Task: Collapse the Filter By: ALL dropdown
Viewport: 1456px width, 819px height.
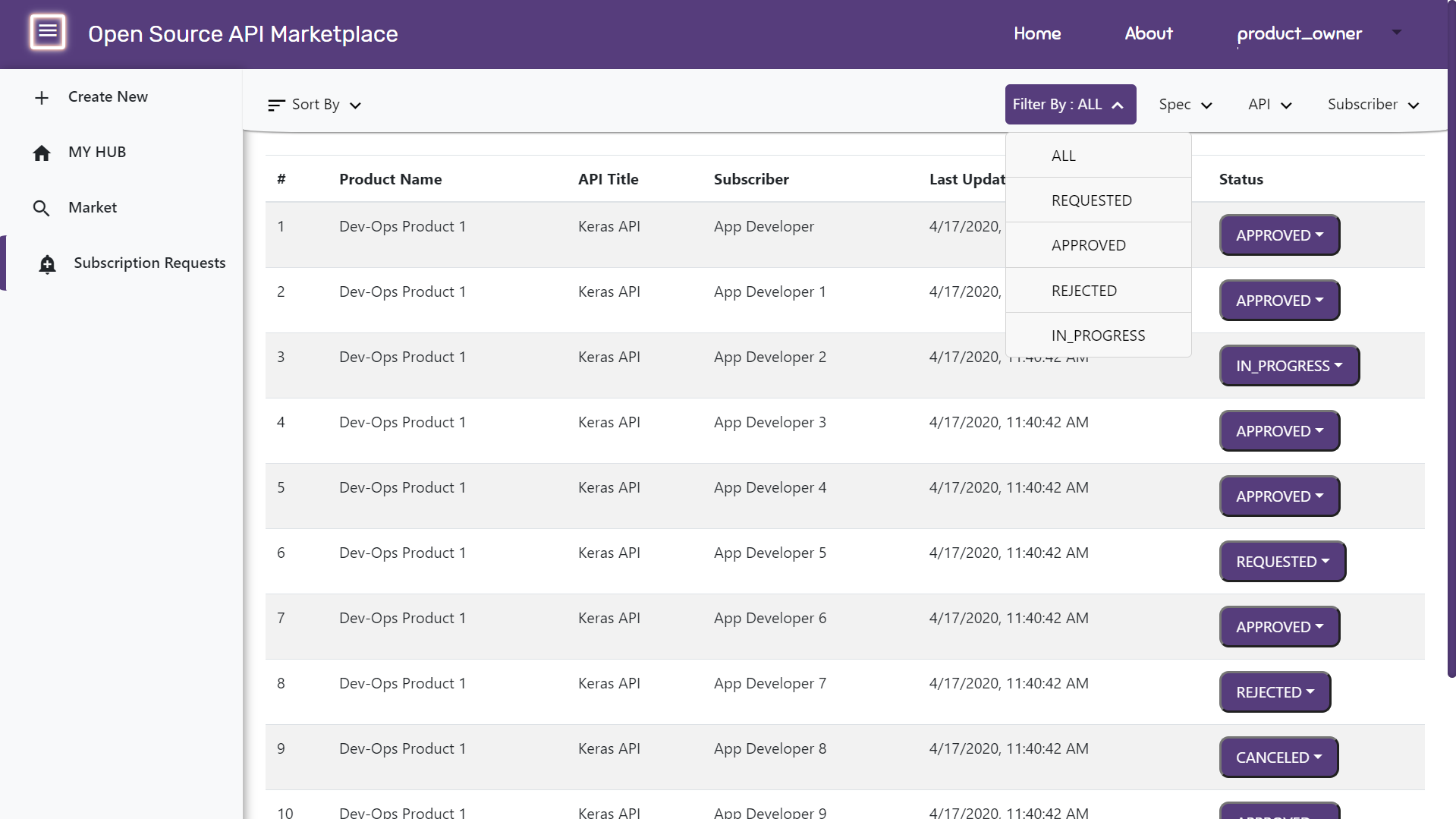Action: pos(1070,105)
